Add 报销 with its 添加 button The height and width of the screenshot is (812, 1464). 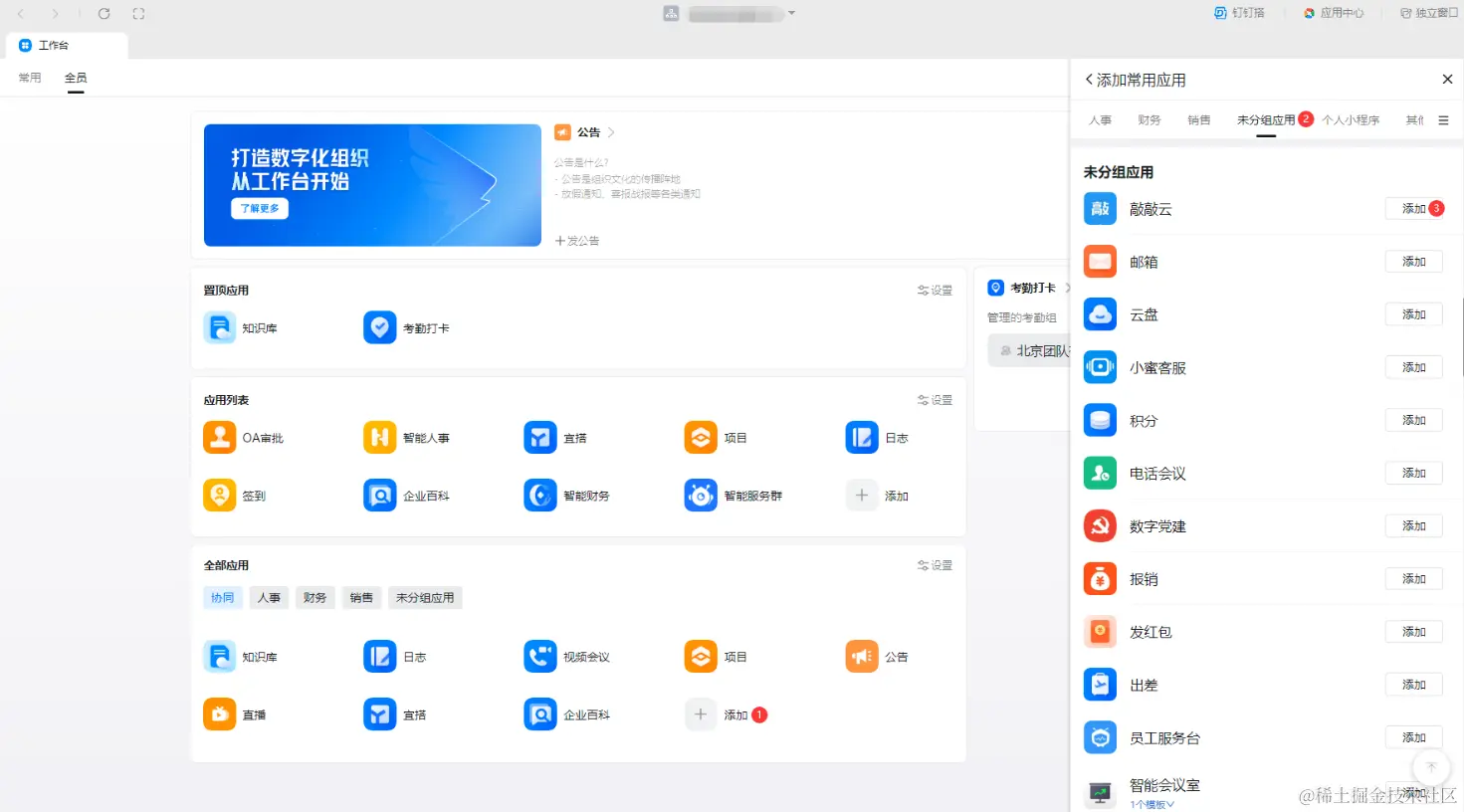(1413, 579)
